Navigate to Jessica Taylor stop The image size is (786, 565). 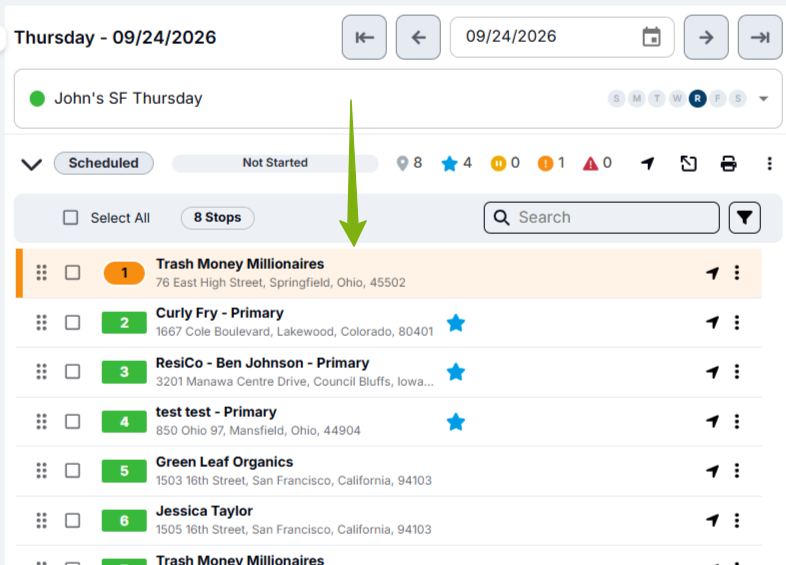[712, 520]
